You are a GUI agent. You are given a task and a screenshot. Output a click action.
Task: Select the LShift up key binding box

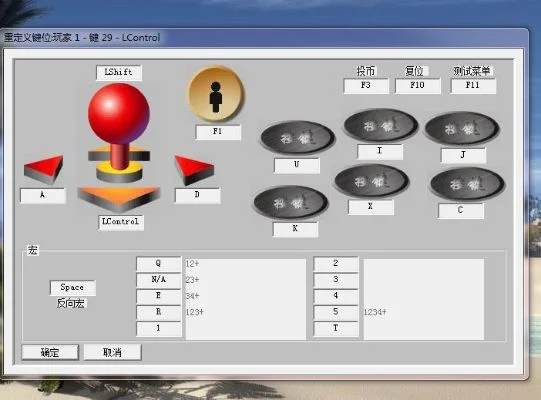point(119,72)
